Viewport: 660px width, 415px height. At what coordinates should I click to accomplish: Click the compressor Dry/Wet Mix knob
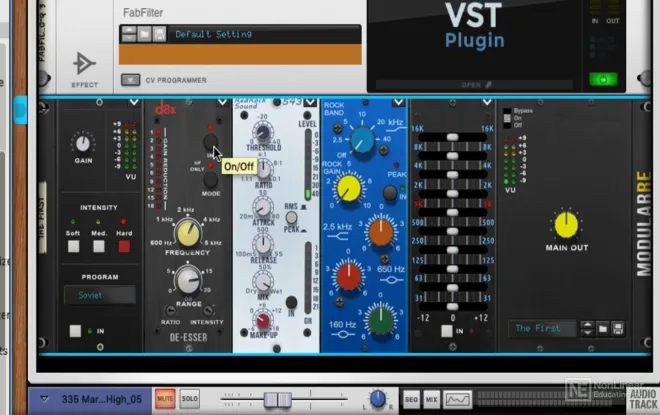pyautogui.click(x=263, y=281)
